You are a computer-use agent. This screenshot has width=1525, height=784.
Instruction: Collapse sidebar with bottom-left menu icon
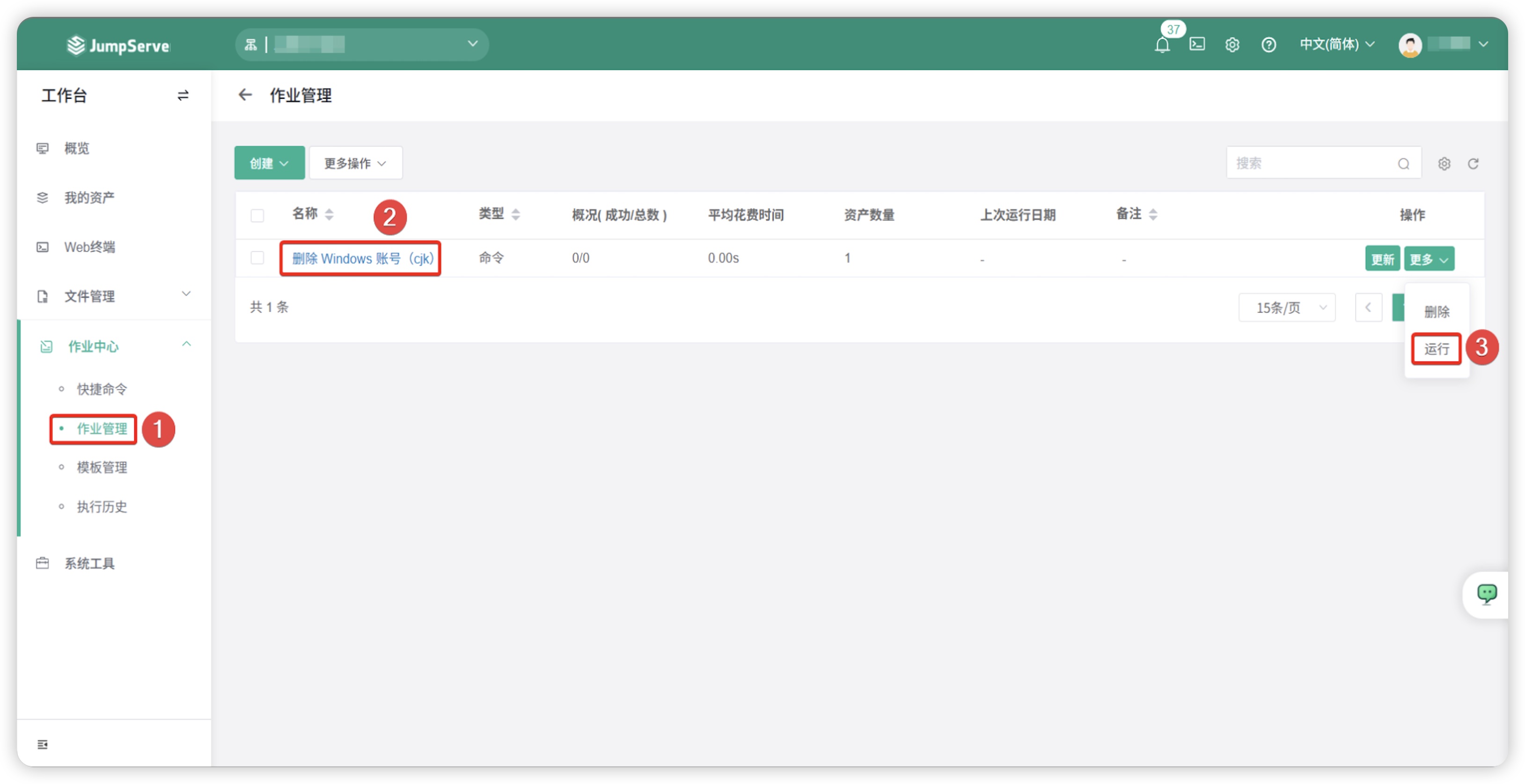43,744
